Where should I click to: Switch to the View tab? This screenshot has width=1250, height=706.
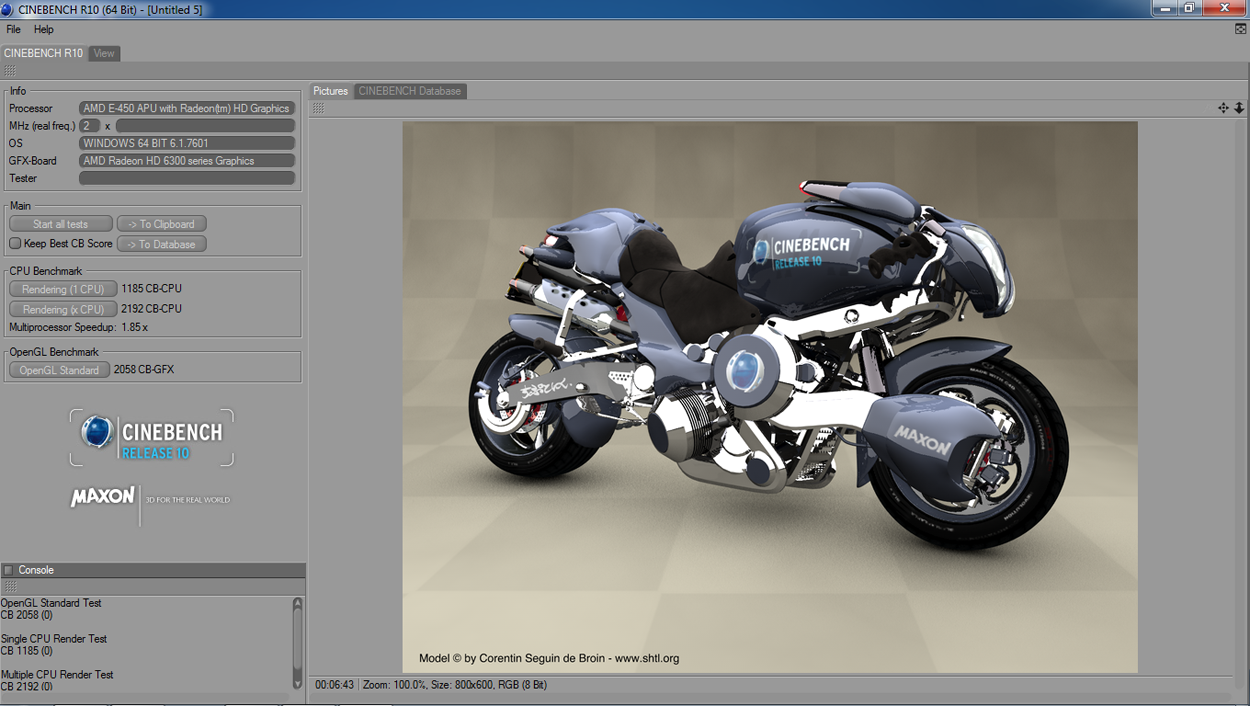(x=104, y=53)
